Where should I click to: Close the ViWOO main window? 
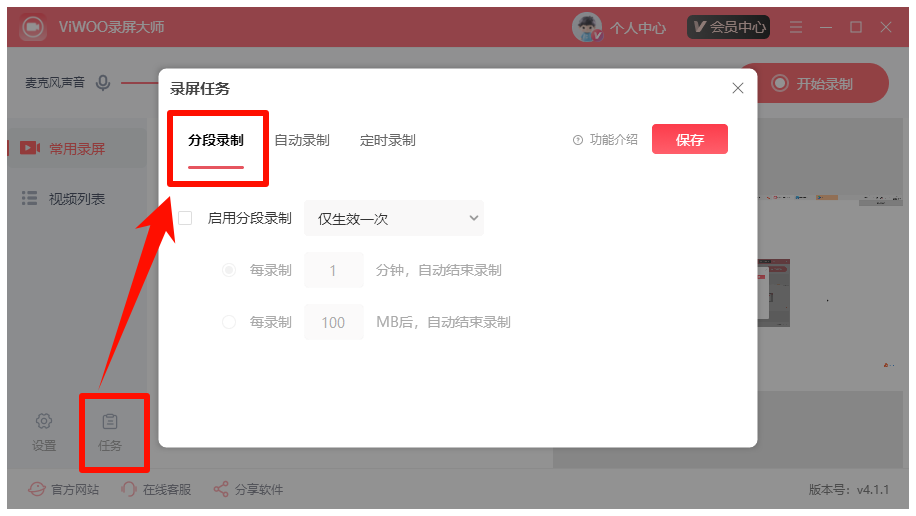pos(886,27)
